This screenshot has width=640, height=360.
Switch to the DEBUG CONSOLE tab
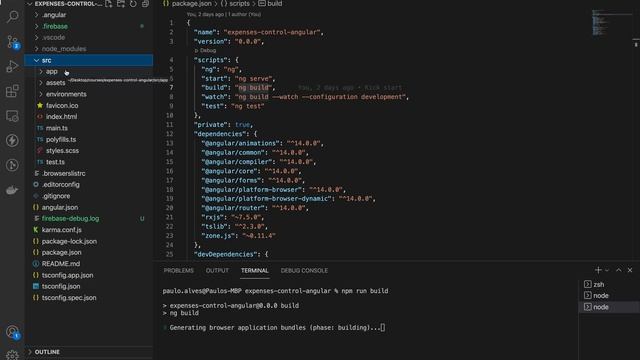pos(304,271)
